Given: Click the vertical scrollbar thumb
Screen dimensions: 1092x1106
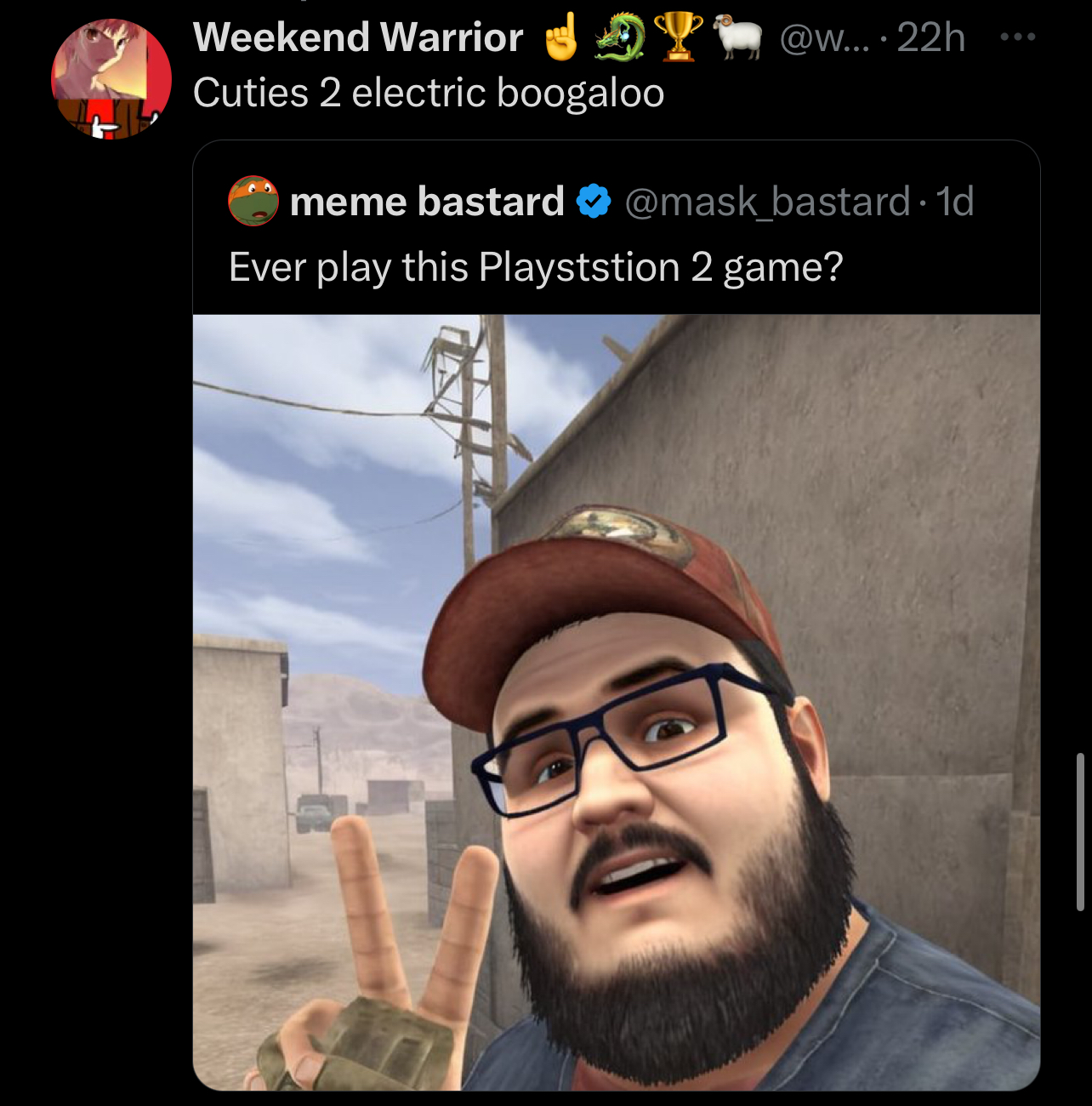Looking at the screenshot, I should [x=1080, y=832].
